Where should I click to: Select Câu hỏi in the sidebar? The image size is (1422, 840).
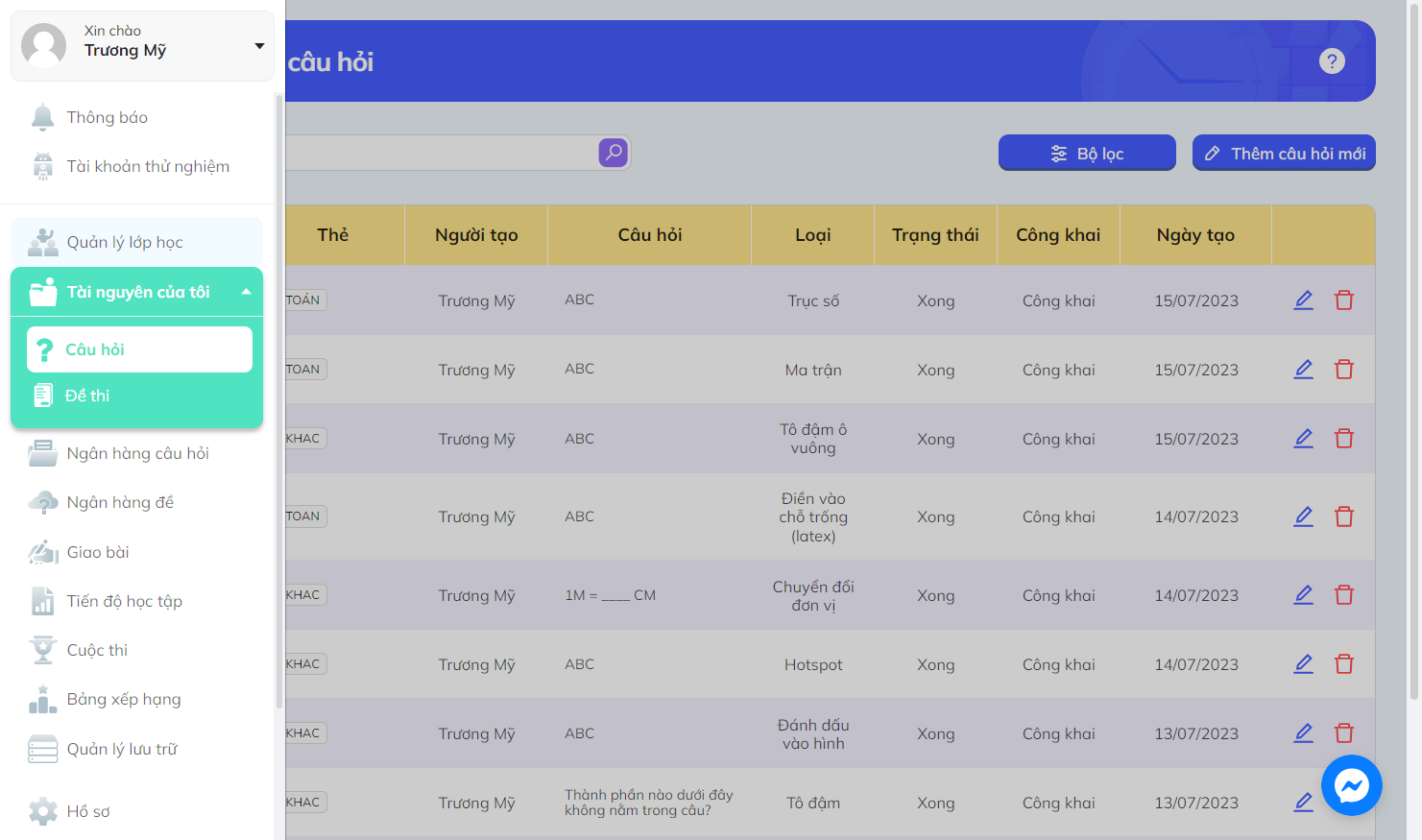(x=140, y=349)
